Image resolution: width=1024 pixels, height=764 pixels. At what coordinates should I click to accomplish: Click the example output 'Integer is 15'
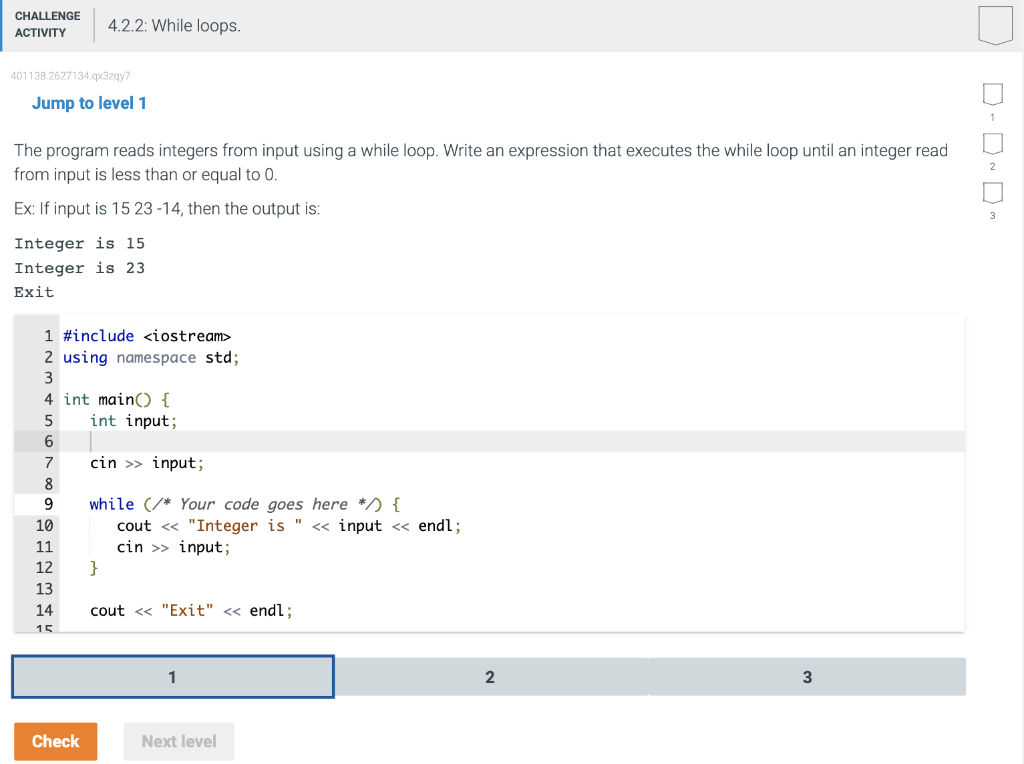point(80,244)
